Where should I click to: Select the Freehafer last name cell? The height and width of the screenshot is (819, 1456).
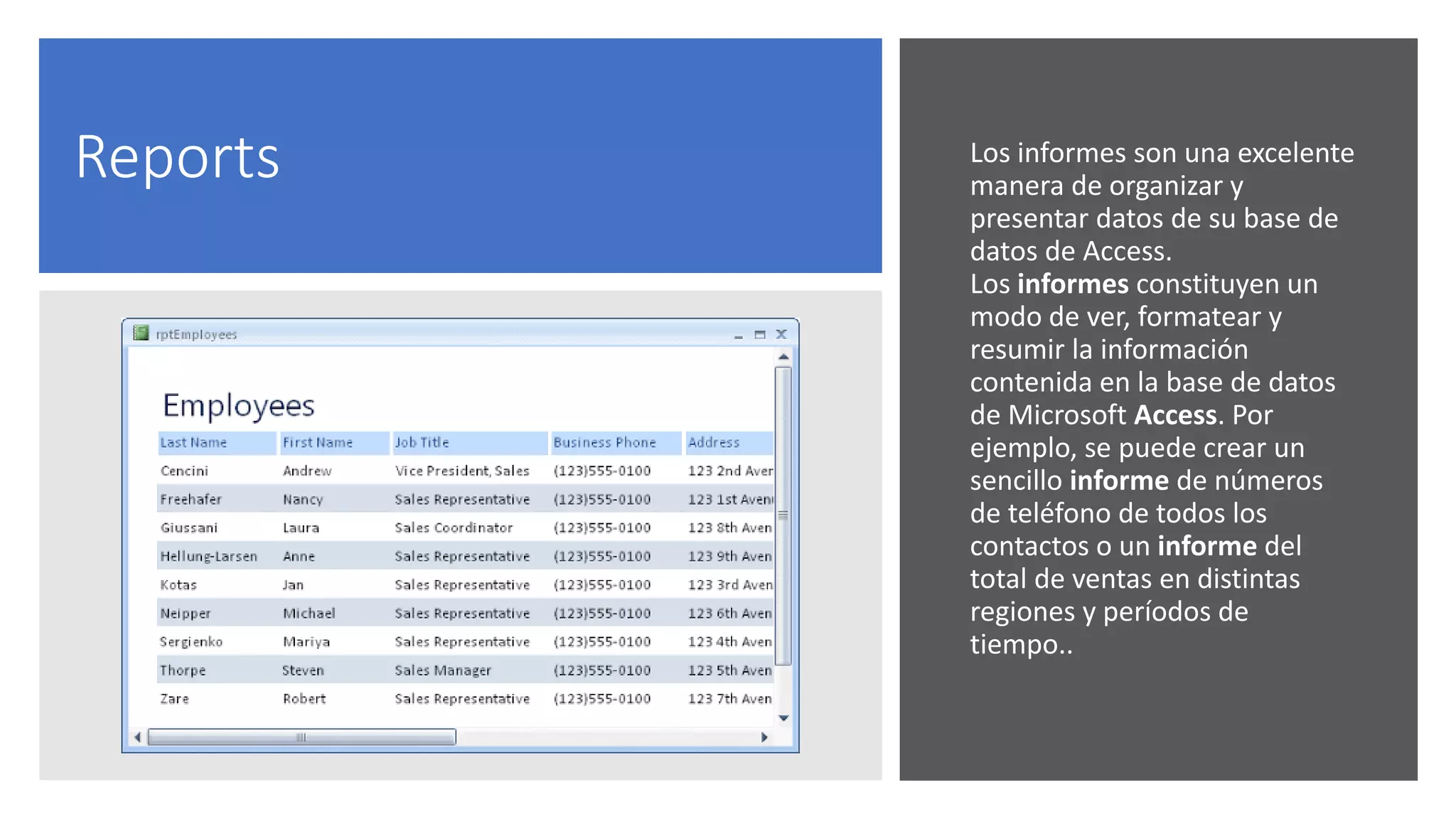[x=191, y=499]
